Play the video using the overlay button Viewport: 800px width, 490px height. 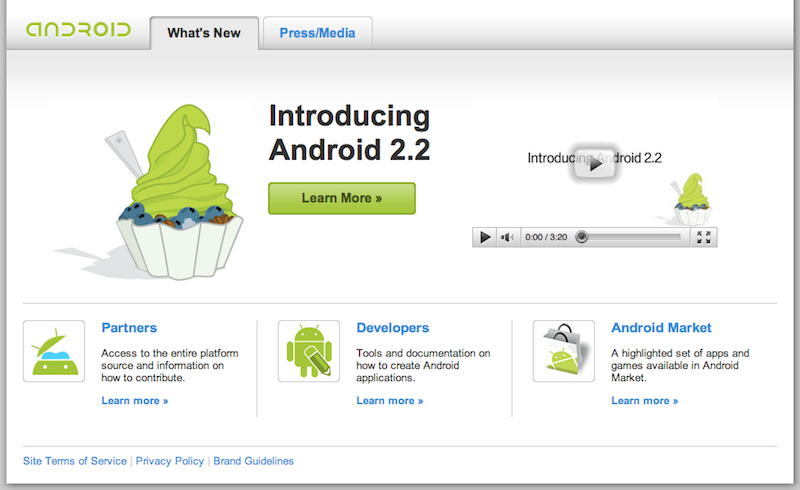tap(594, 163)
